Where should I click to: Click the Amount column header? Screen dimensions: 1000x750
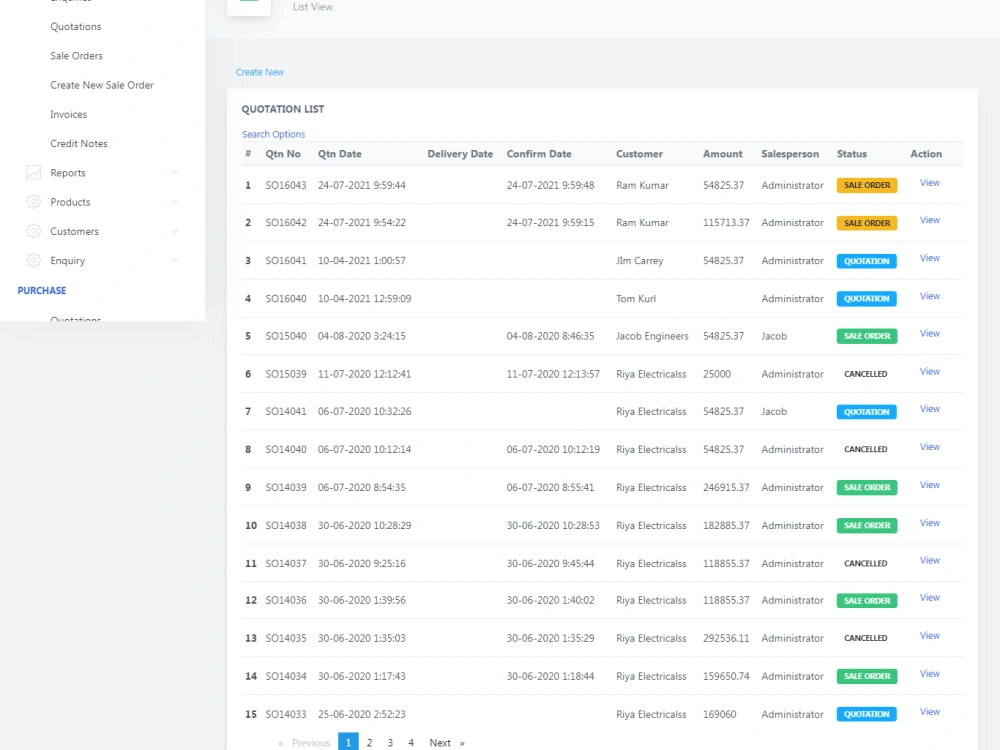723,154
